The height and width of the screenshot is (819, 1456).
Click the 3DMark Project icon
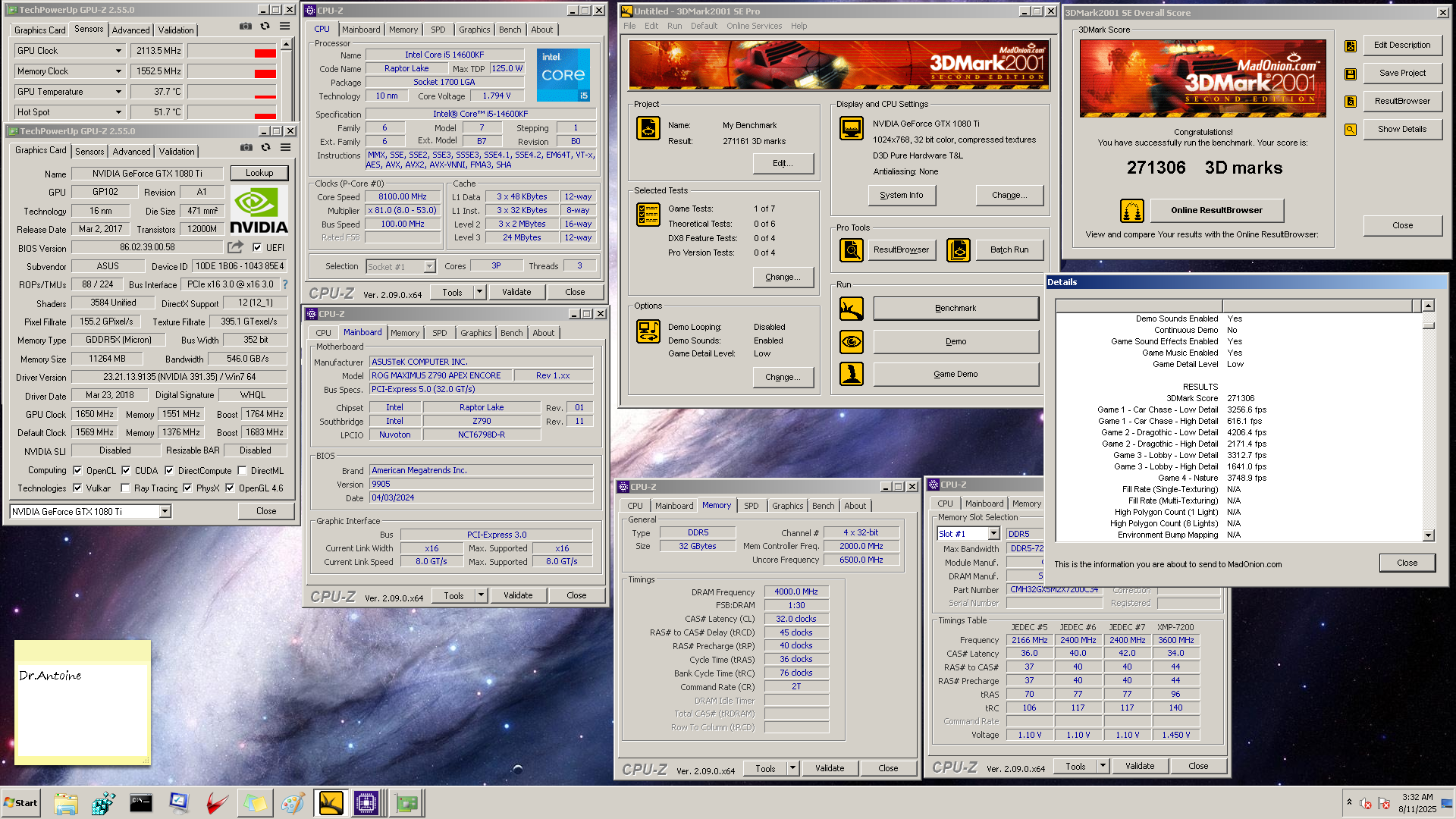648,127
